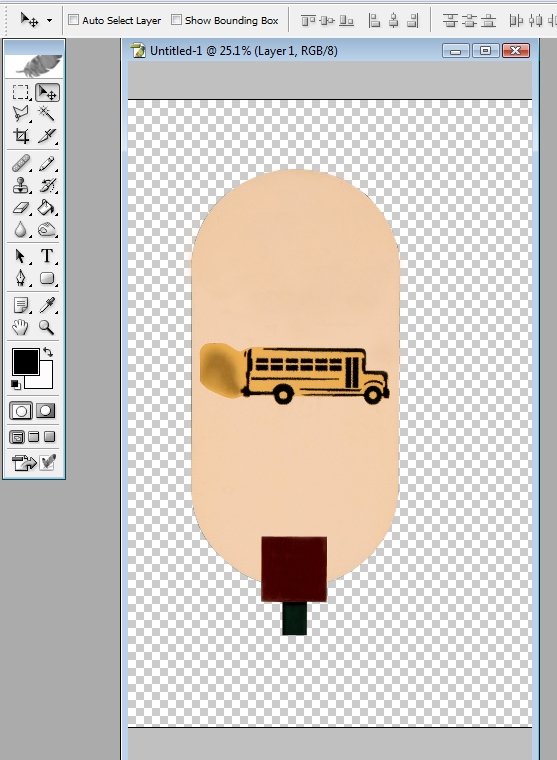Tick the Show Bounding Box checkbox
This screenshot has width=557, height=760.
[x=176, y=20]
